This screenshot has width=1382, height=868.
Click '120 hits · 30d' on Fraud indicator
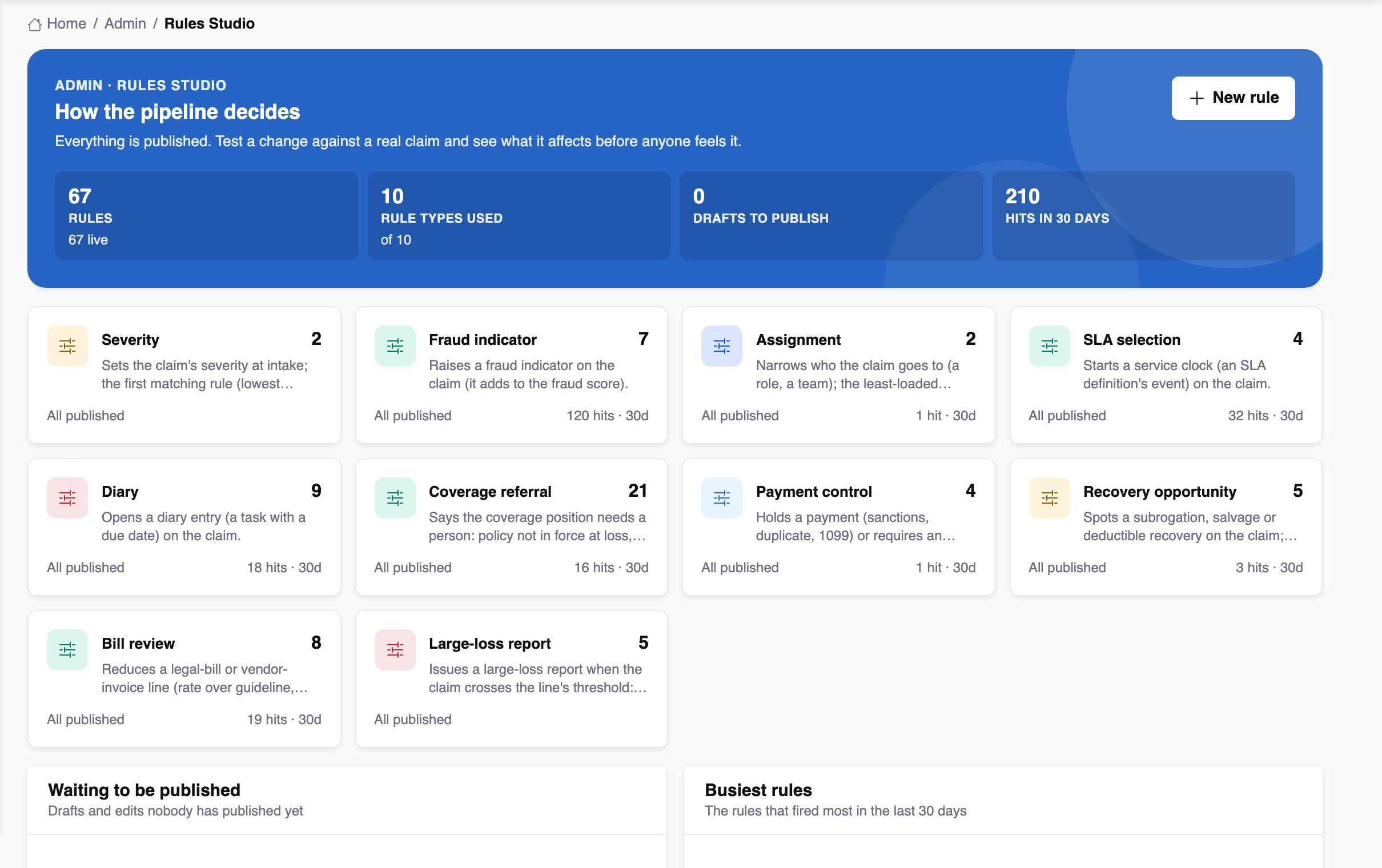608,416
